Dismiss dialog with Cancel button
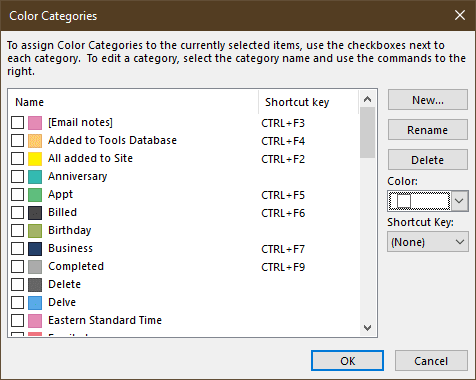Image resolution: width=476 pixels, height=380 pixels. [x=431, y=361]
